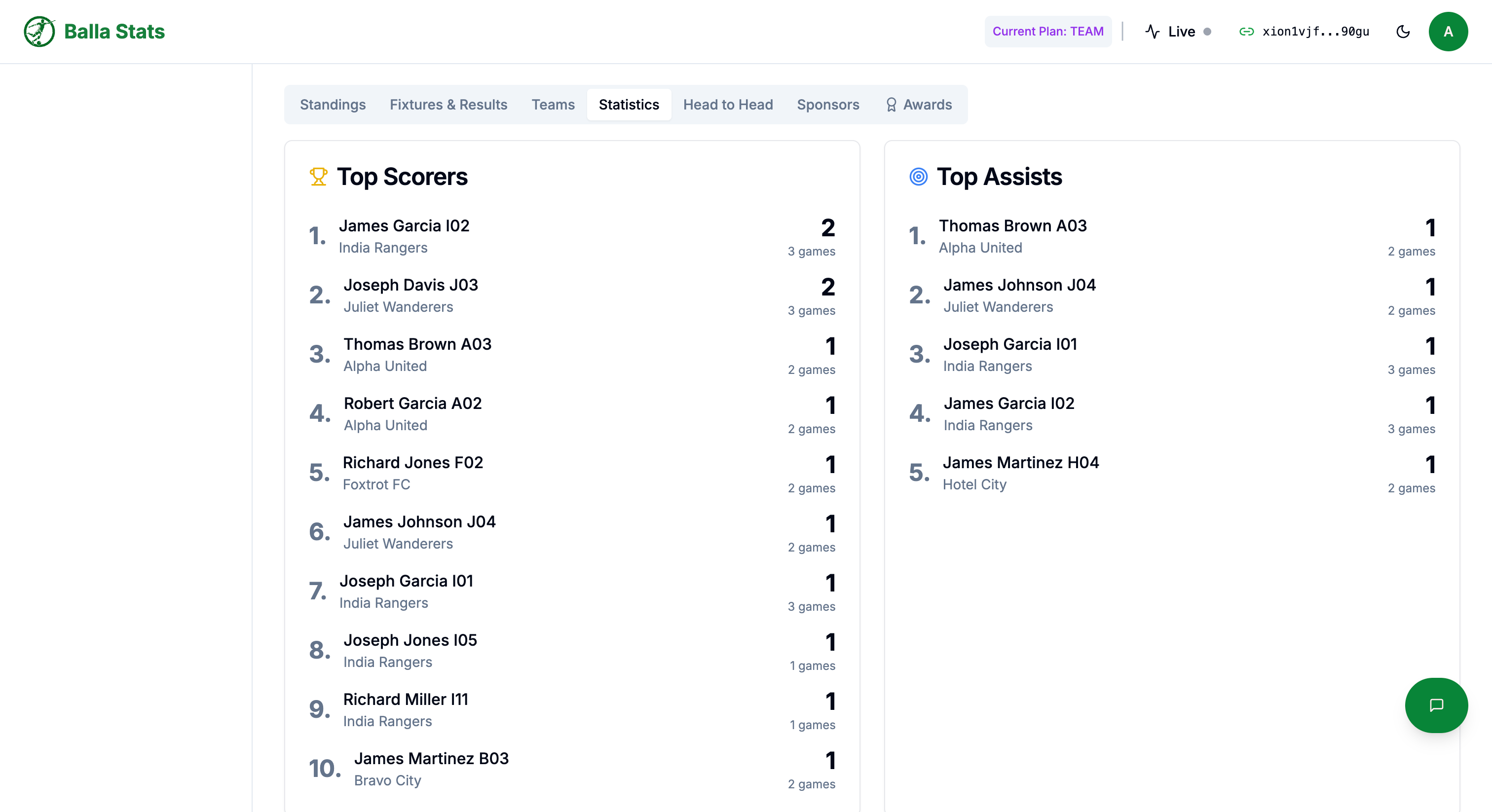Open the green chat bubble button
Image resolution: width=1492 pixels, height=812 pixels.
[x=1436, y=705]
